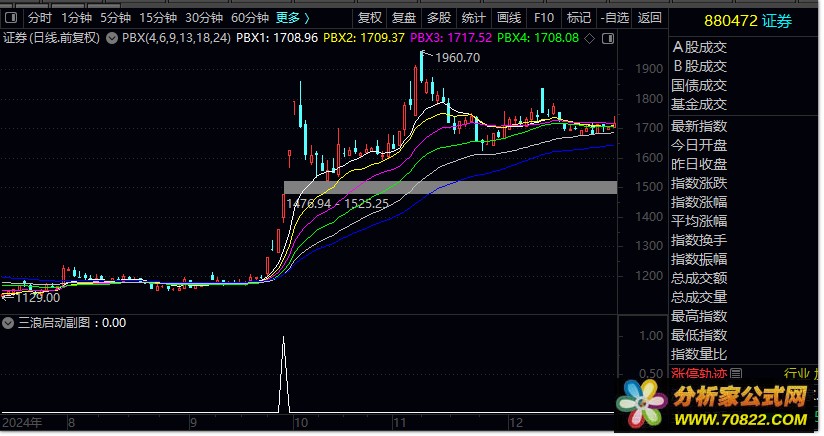The height and width of the screenshot is (436, 824).
Task: Click the 12 month marker on time axis
Action: pos(516,423)
